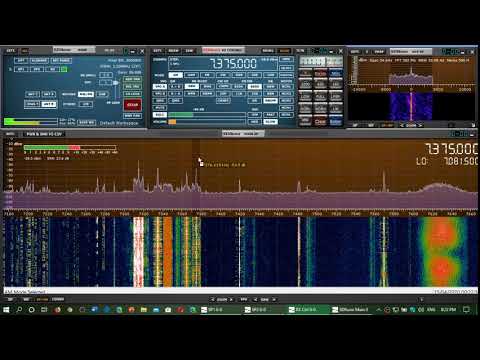Image resolution: width=480 pixels, height=360 pixels.
Task: Open SETT. in SDRuno Main window
Action: [x=11, y=51]
